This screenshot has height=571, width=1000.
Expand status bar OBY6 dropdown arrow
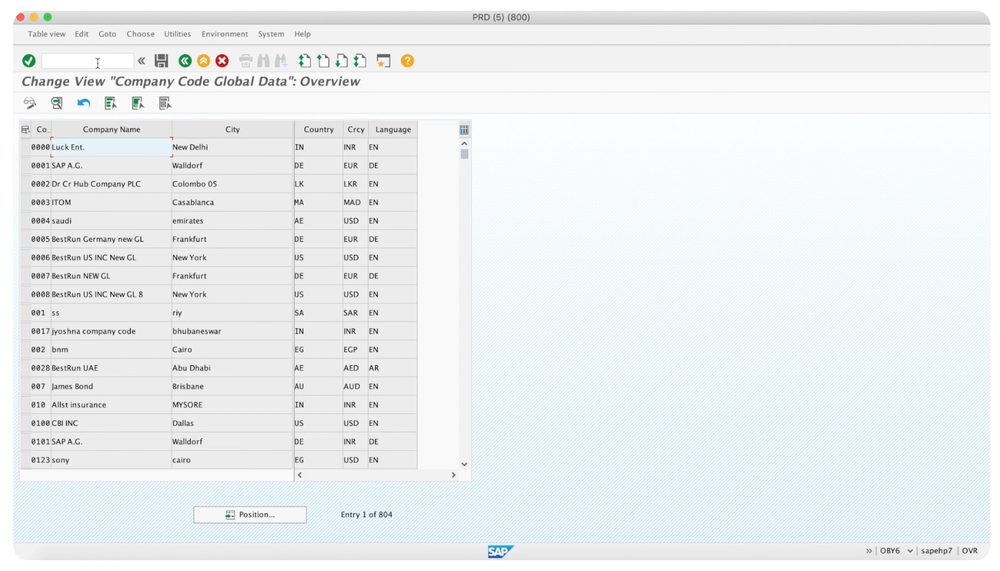(x=910, y=551)
